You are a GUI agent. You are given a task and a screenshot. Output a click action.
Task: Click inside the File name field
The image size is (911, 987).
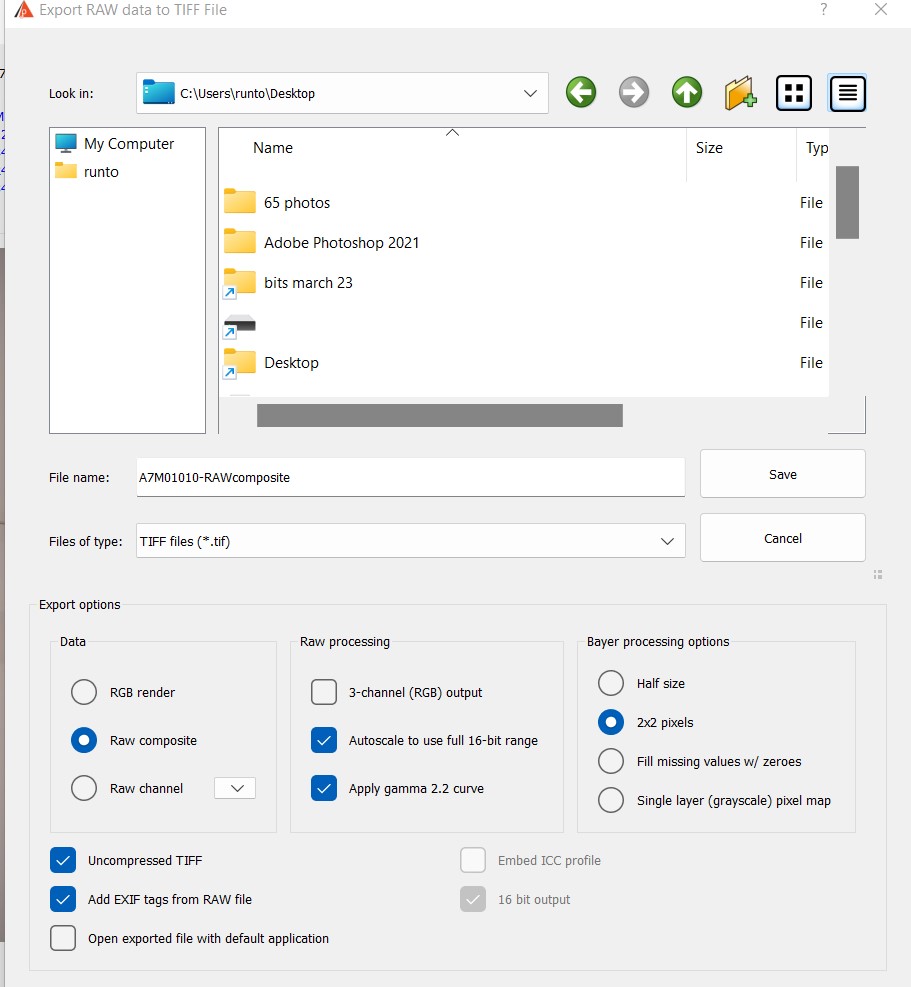410,478
